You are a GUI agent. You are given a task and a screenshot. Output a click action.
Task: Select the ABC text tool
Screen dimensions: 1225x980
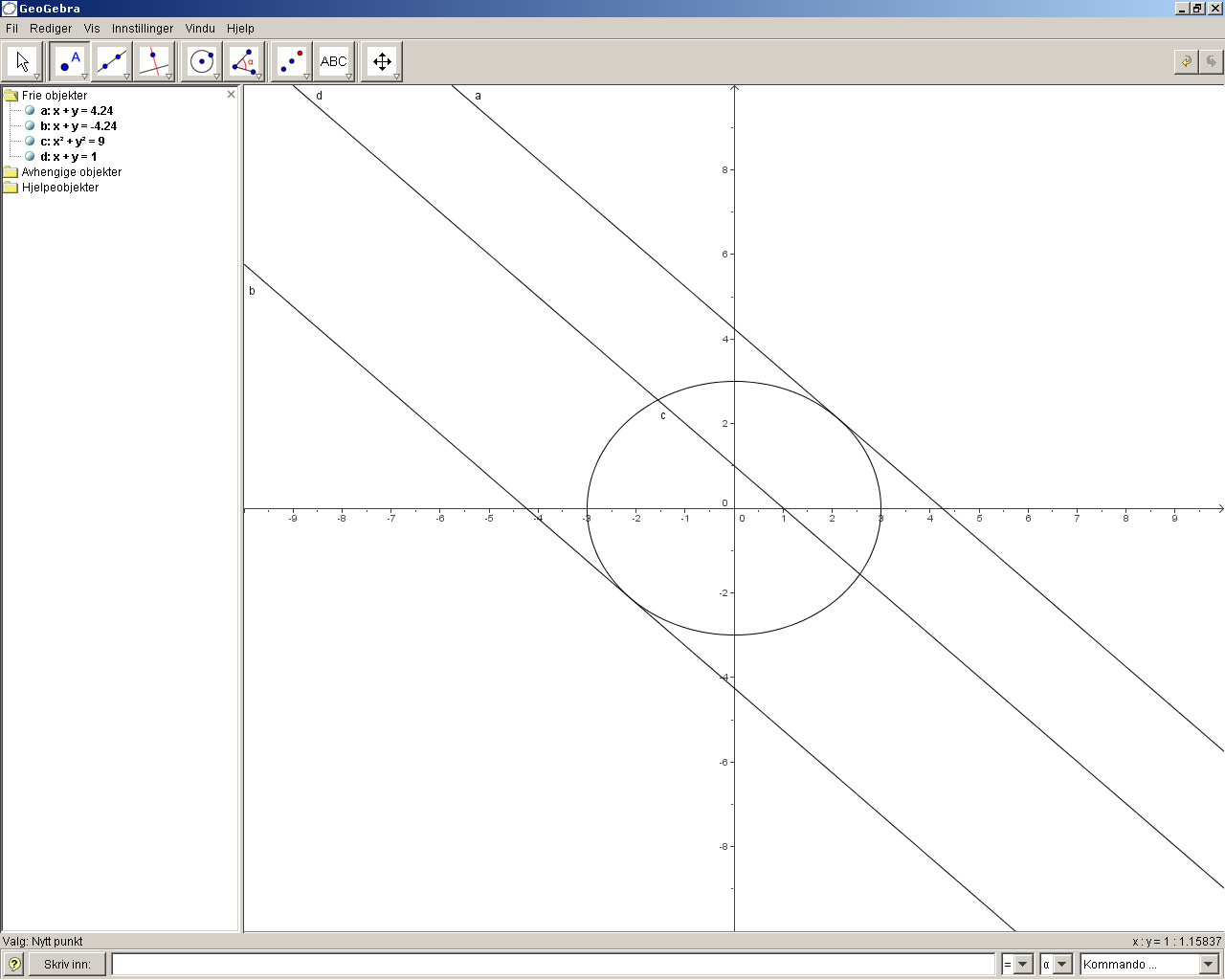334,62
